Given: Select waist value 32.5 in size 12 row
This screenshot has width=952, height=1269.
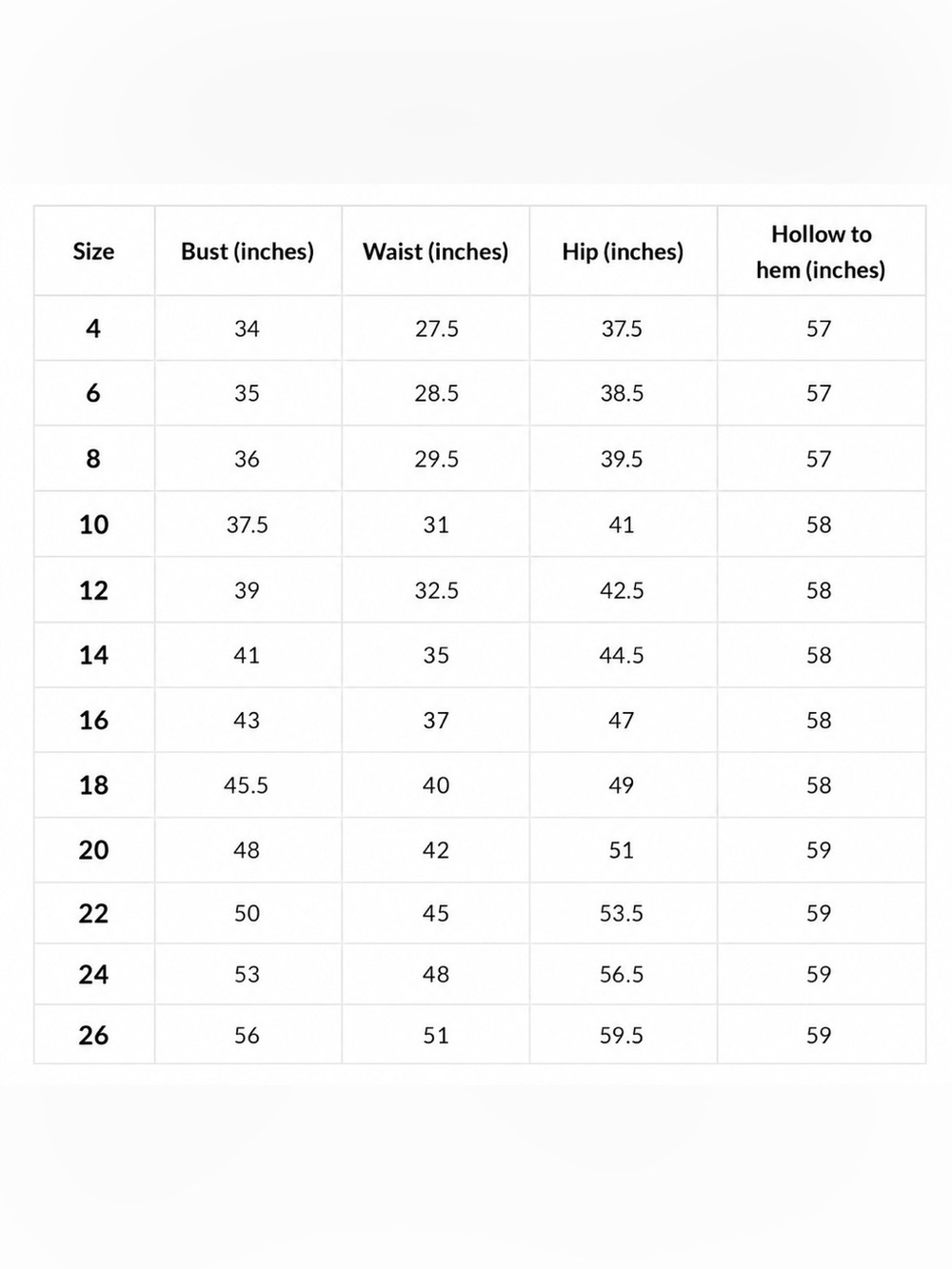Looking at the screenshot, I should [x=436, y=590].
